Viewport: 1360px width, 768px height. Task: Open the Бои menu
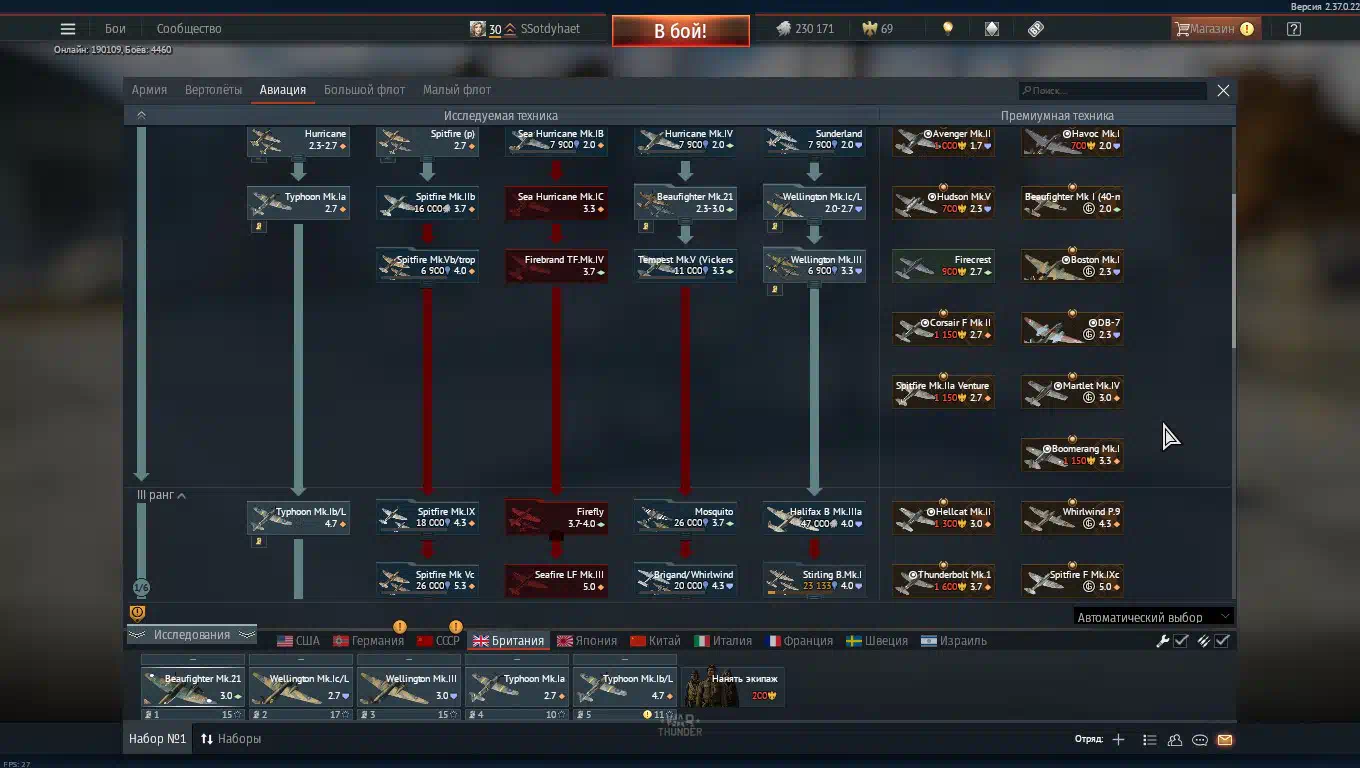pos(115,29)
